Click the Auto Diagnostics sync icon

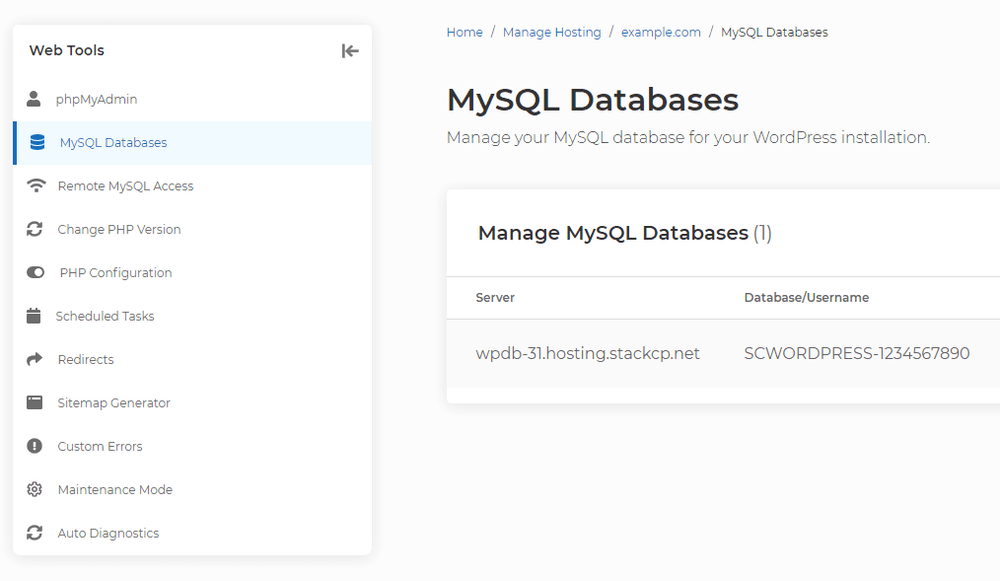click(x=35, y=533)
